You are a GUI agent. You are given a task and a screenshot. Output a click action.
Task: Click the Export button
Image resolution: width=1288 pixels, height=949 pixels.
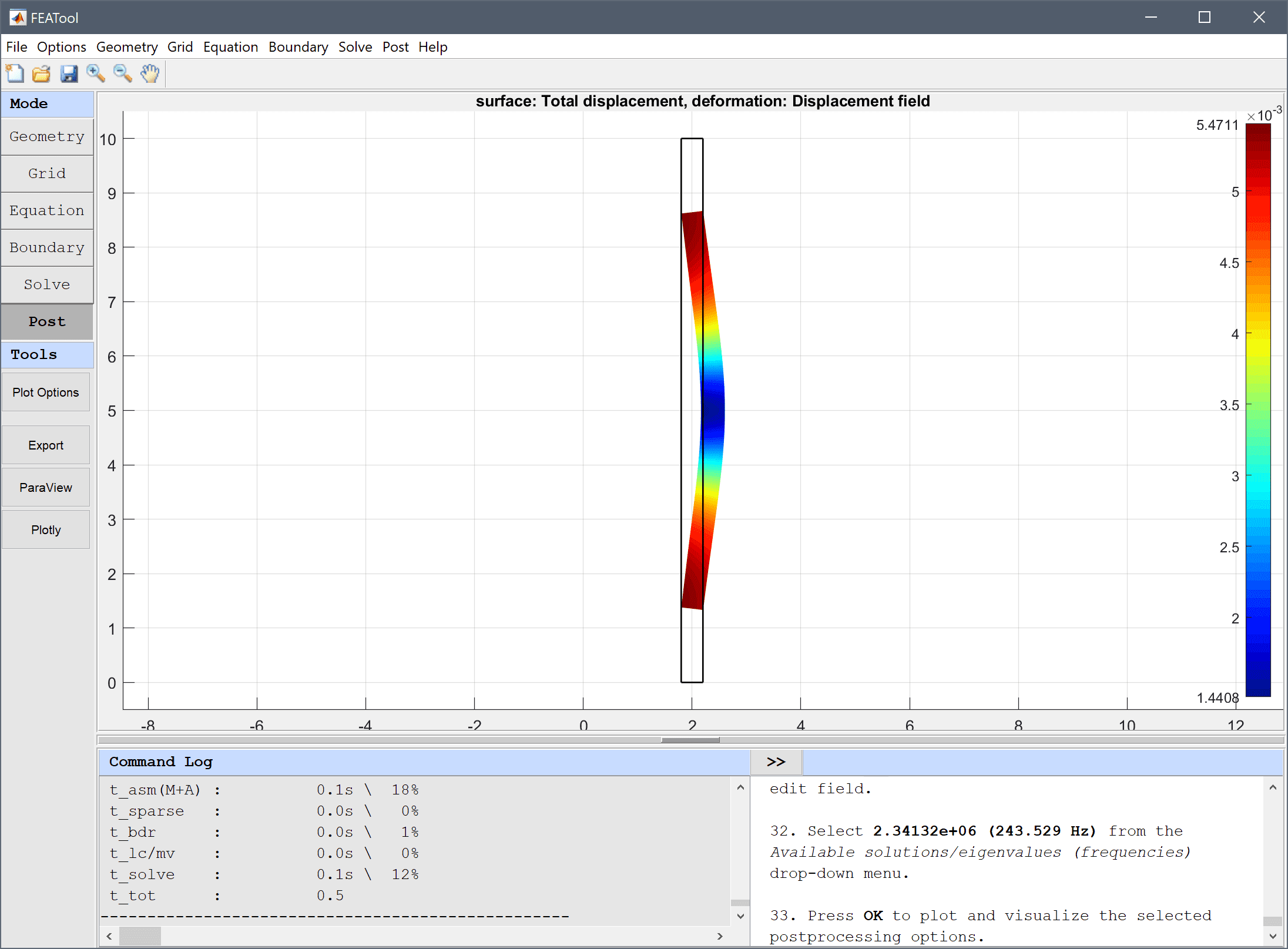pos(46,445)
